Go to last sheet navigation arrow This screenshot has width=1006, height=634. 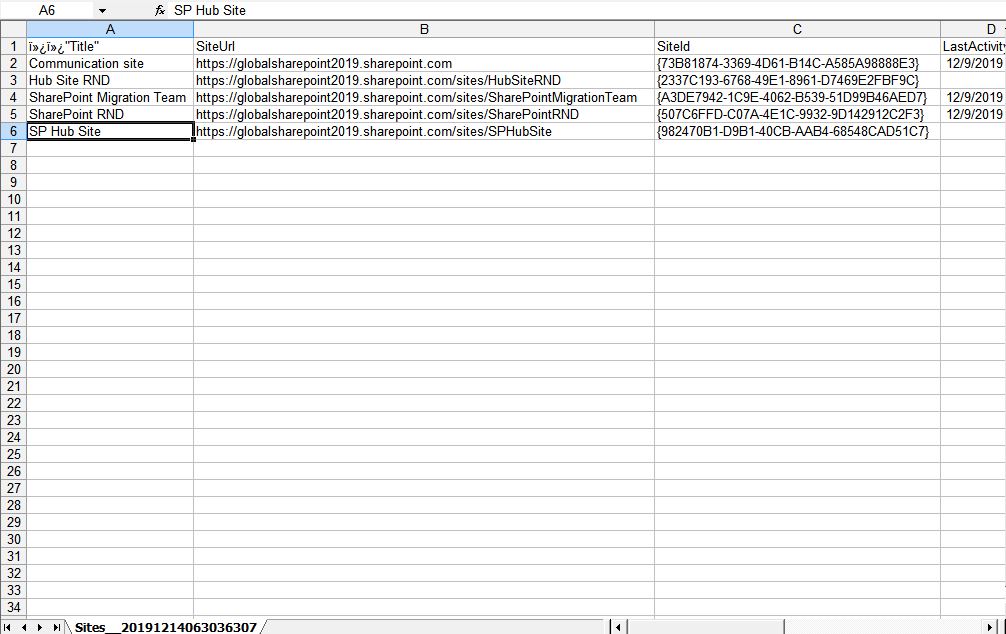(x=56, y=627)
